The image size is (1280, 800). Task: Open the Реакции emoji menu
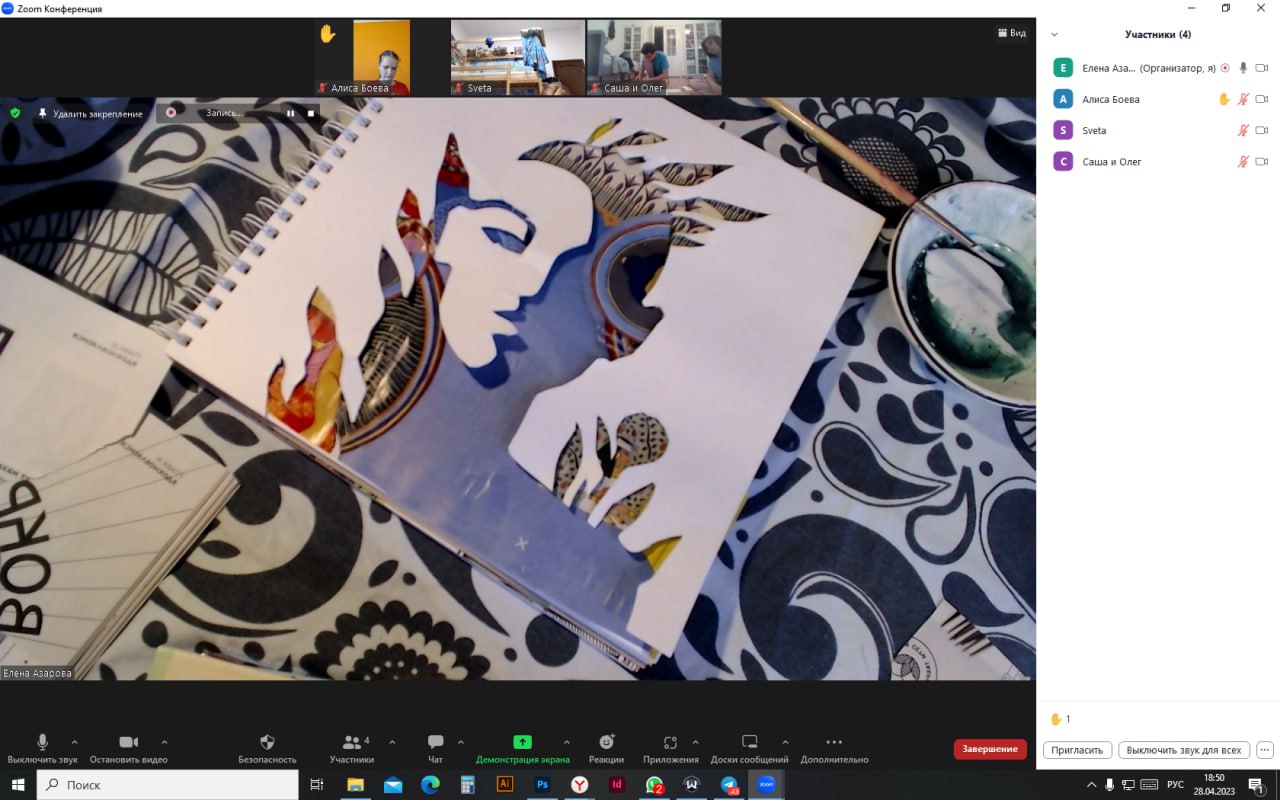[606, 748]
